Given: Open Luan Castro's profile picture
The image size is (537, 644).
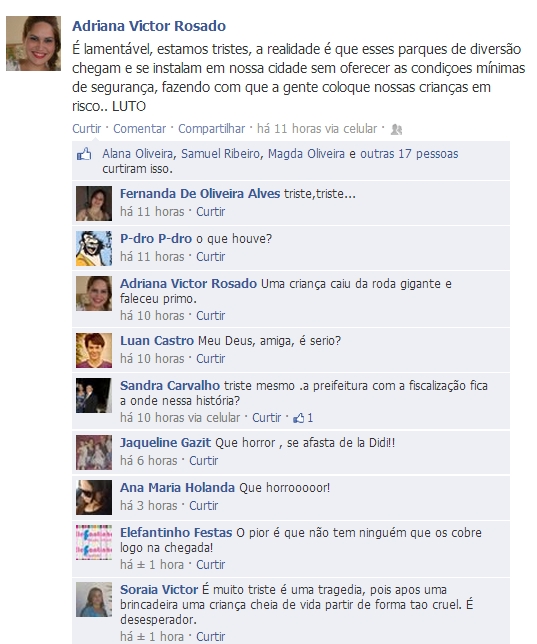Looking at the screenshot, I should coord(94,350).
